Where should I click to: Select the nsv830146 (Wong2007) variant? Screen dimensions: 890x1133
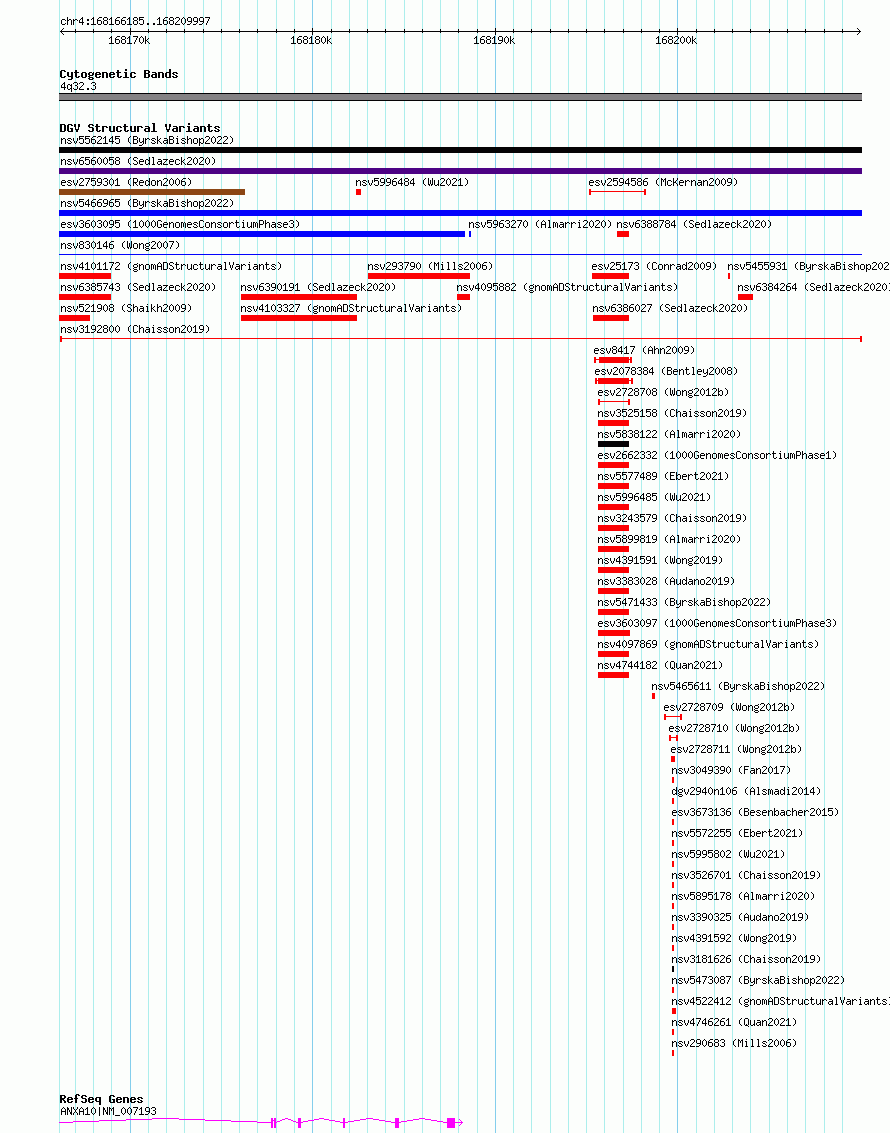tap(120, 245)
